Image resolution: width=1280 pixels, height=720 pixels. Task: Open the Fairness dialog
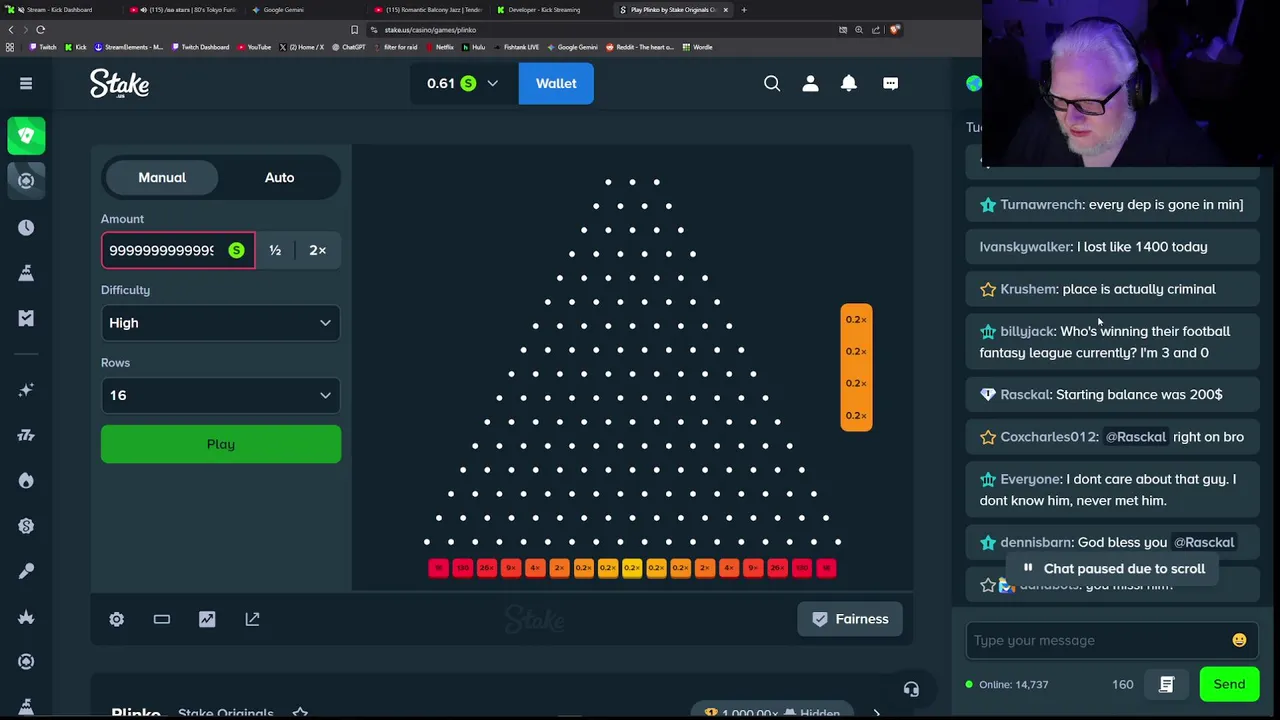(850, 619)
